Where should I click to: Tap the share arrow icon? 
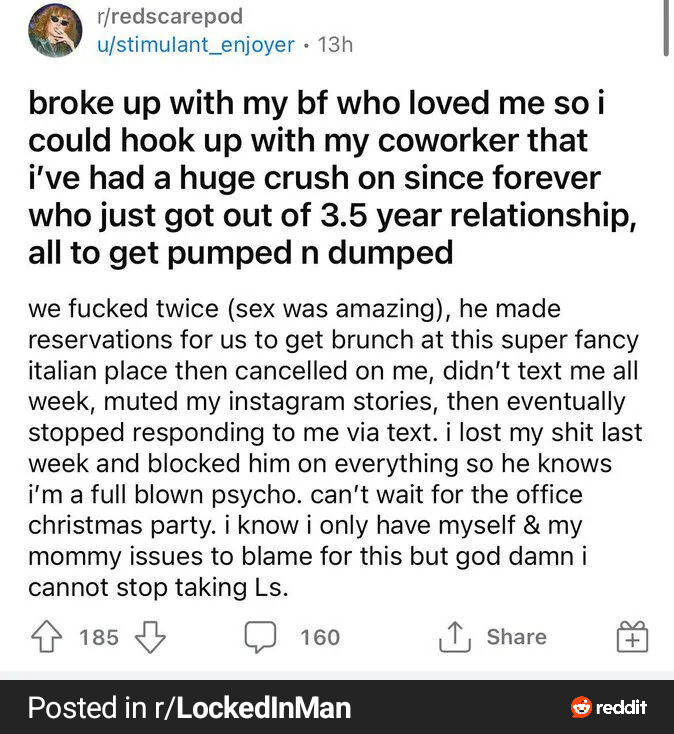[454, 637]
